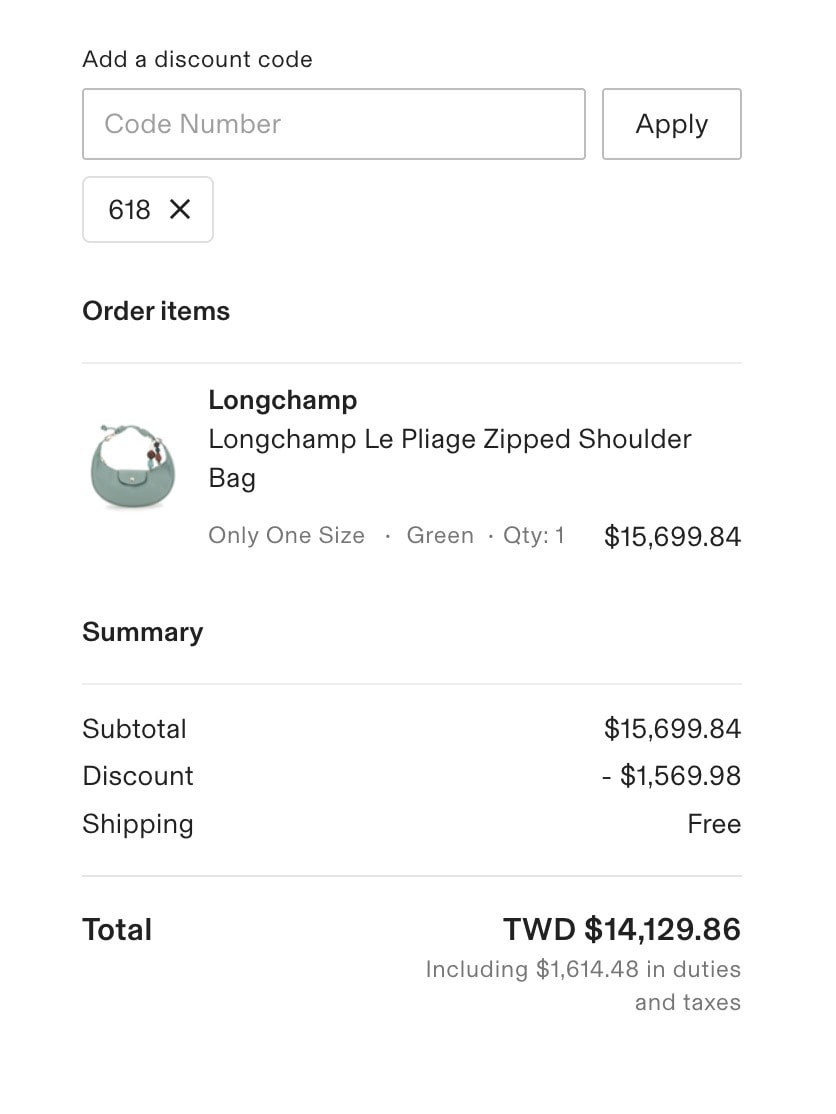Click the Only One Size label
836x1114 pixels.
[286, 536]
